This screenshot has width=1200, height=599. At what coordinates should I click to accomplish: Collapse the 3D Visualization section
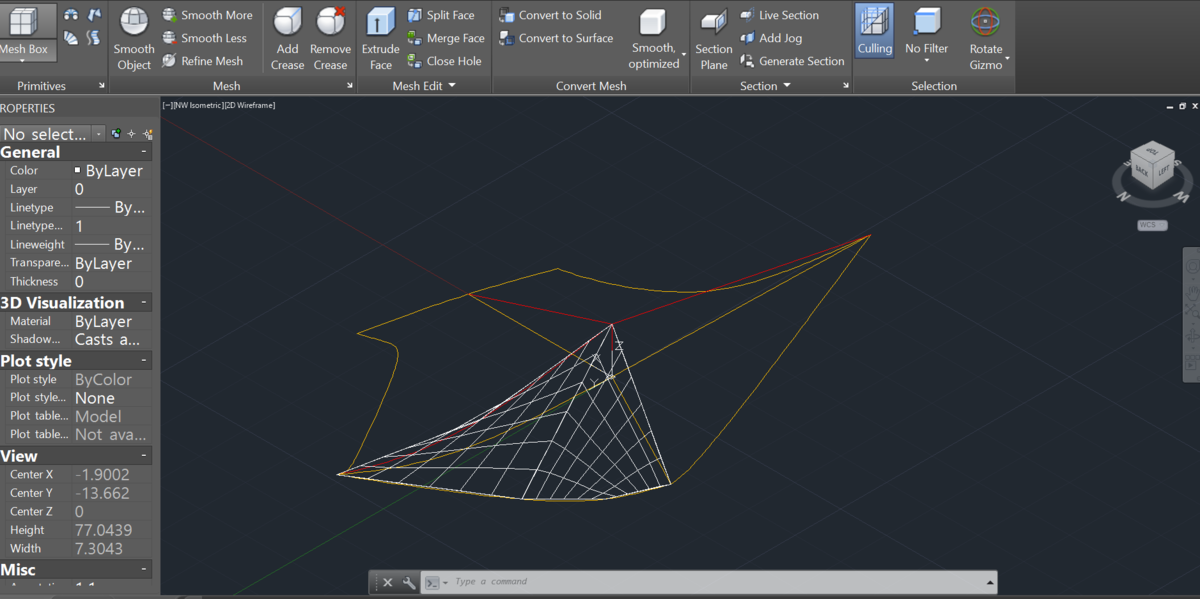[145, 302]
